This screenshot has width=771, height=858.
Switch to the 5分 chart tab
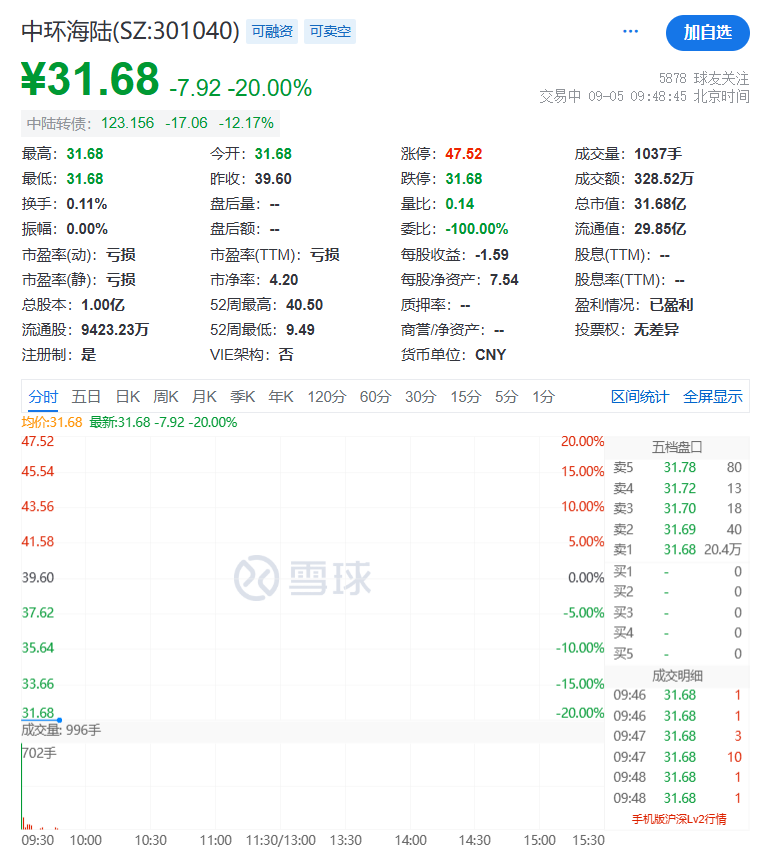click(506, 397)
